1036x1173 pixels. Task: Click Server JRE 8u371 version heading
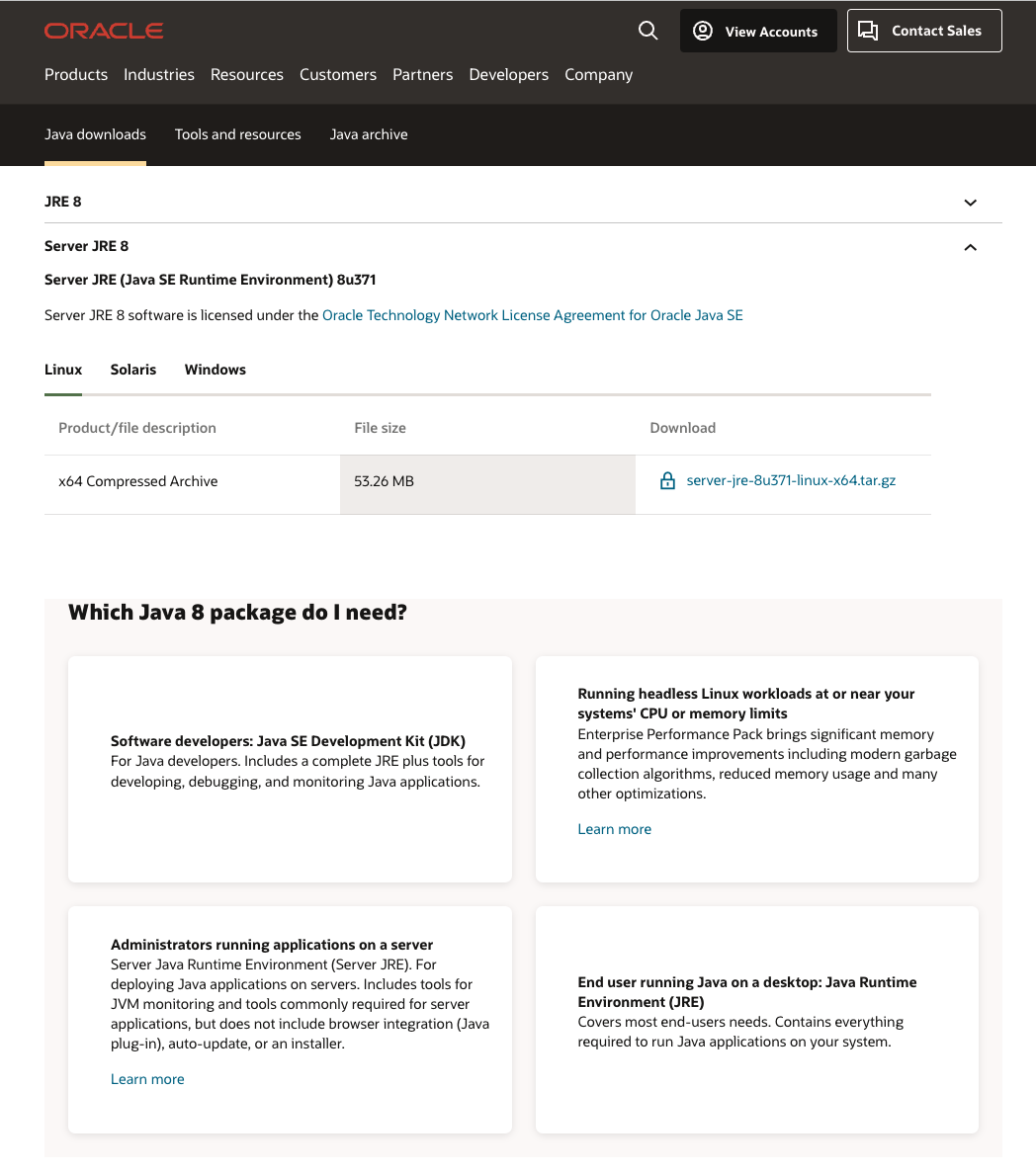pos(211,280)
